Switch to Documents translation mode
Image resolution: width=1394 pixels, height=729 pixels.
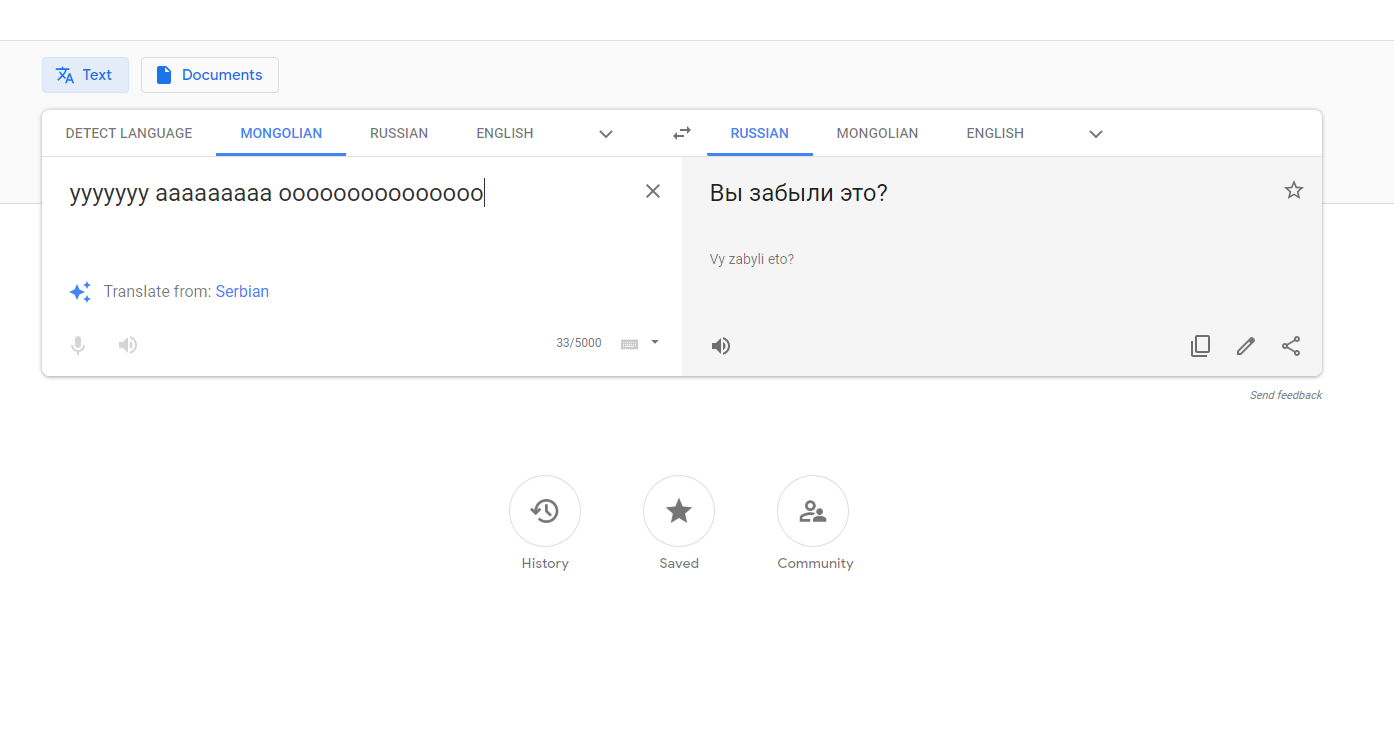point(210,75)
